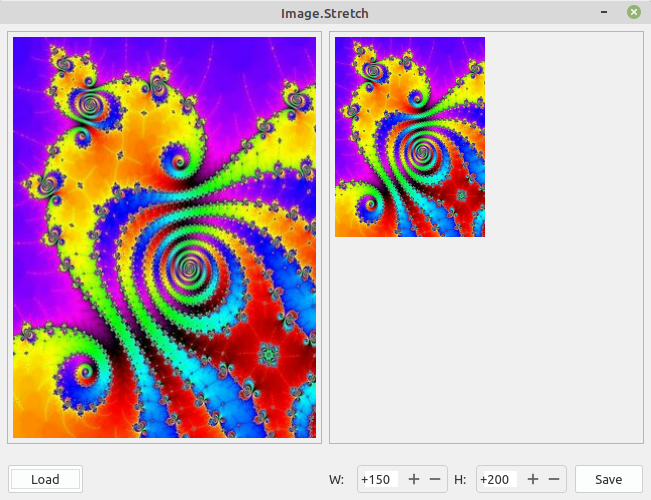
Task: Click the empty gray area below the preview image
Action: coord(486,340)
